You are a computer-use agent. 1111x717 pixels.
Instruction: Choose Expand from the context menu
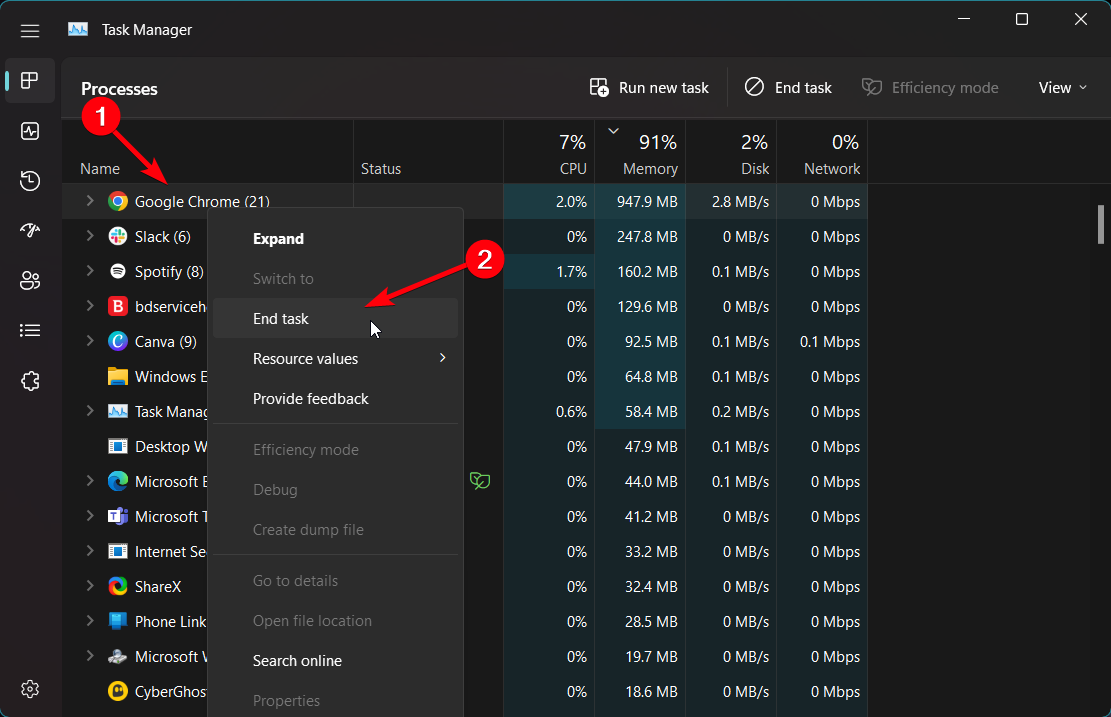[278, 239]
